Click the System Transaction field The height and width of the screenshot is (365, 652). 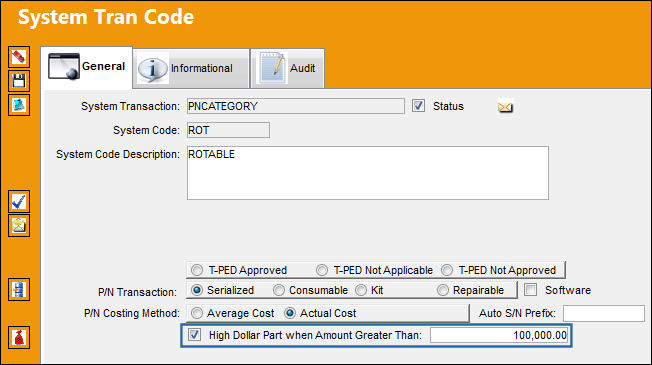click(x=296, y=106)
